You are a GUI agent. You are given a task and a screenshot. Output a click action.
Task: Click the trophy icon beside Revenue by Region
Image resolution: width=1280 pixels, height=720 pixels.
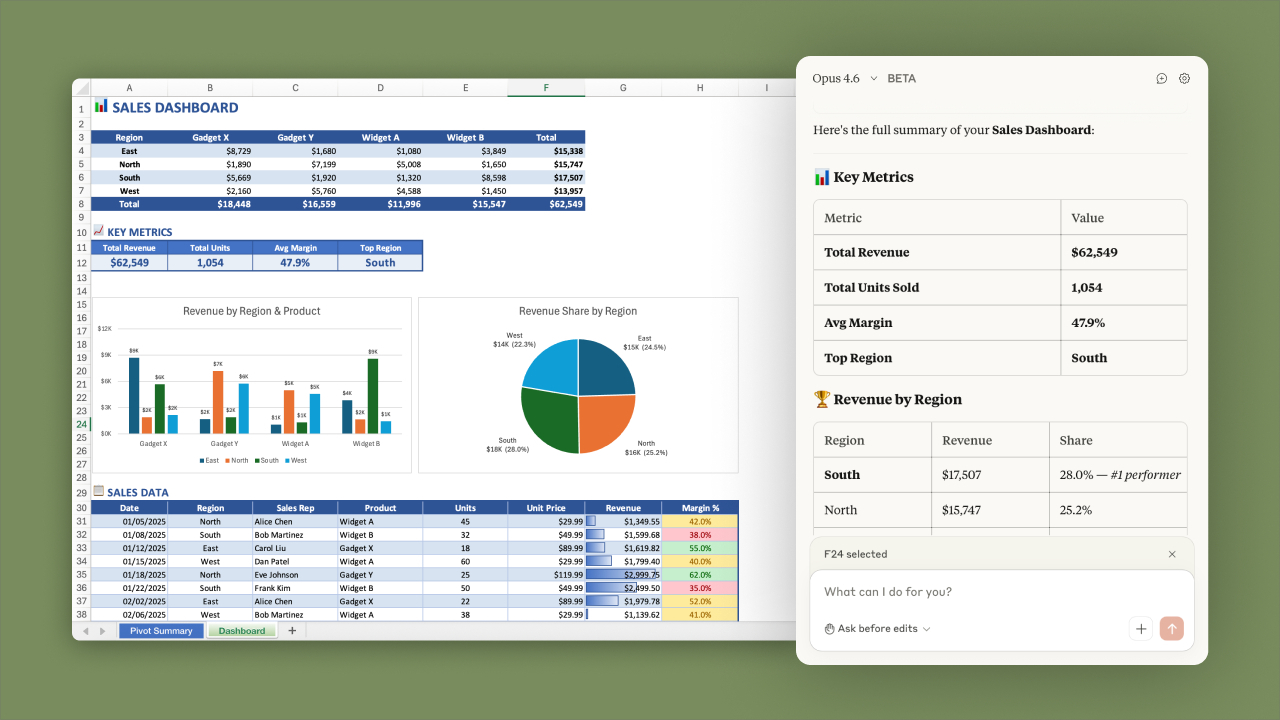[824, 399]
